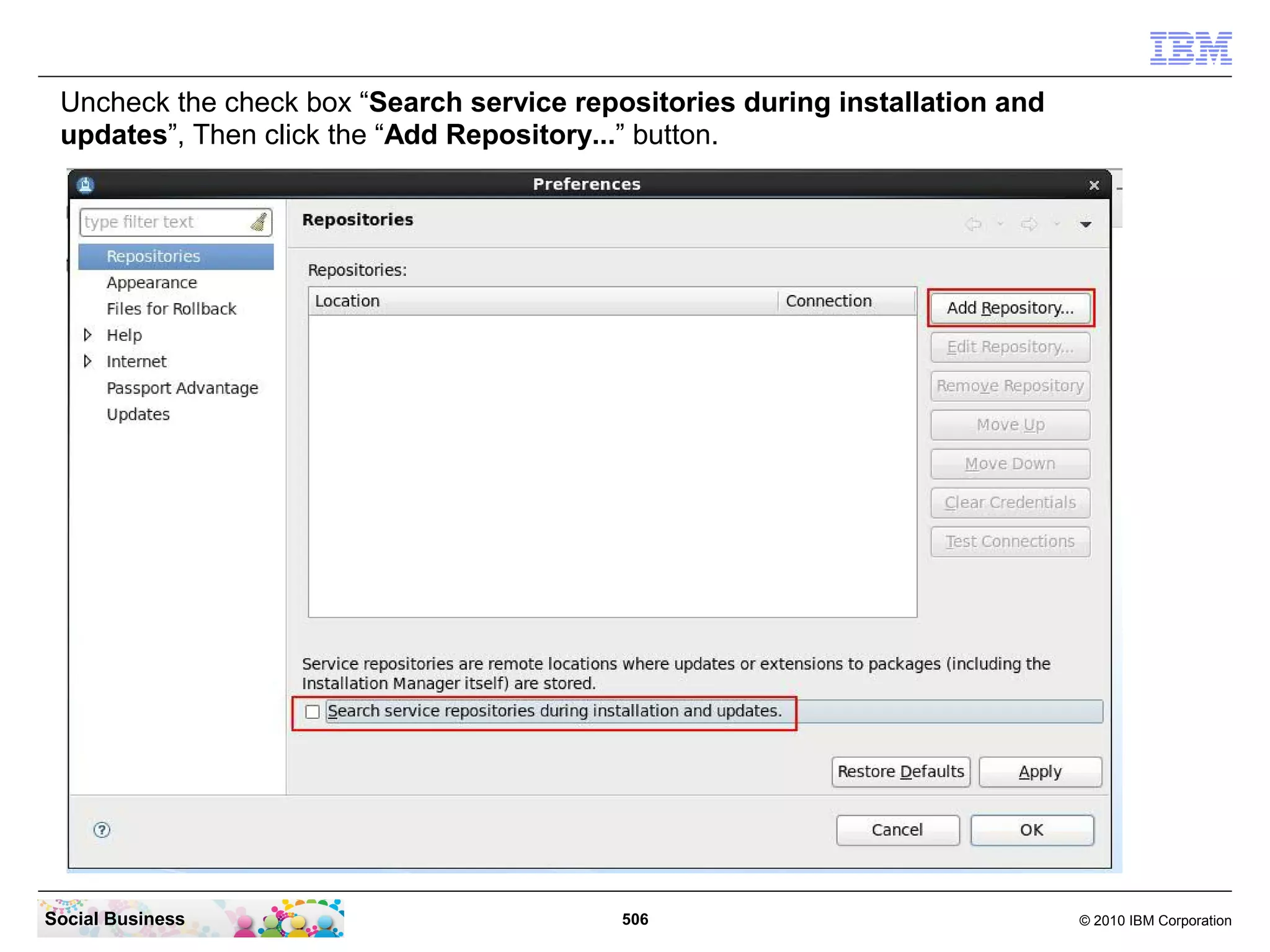Select Appearance preferences page
Viewport: 1270px width, 952px height.
[152, 283]
